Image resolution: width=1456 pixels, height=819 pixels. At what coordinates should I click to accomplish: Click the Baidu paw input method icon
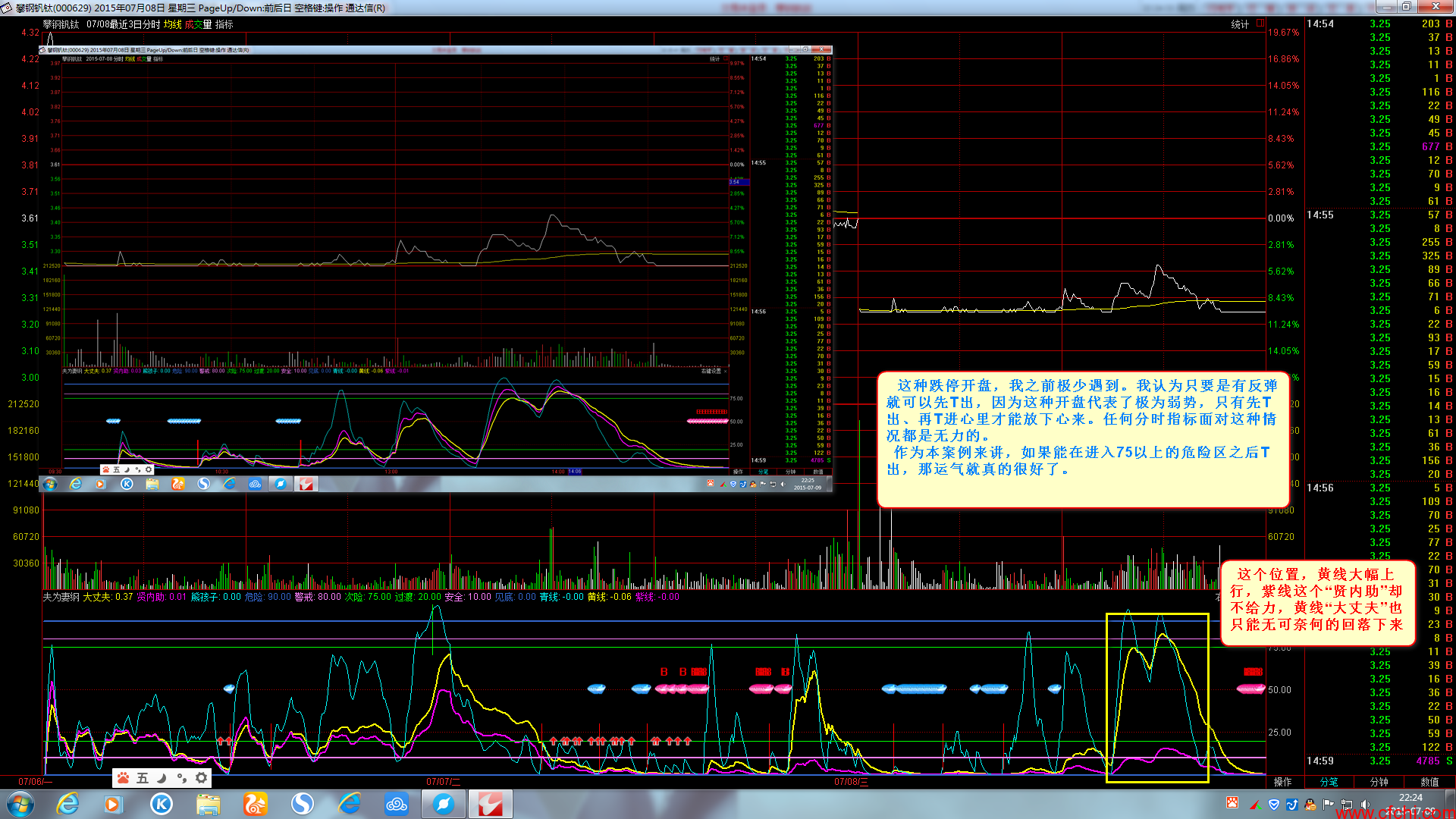123,777
